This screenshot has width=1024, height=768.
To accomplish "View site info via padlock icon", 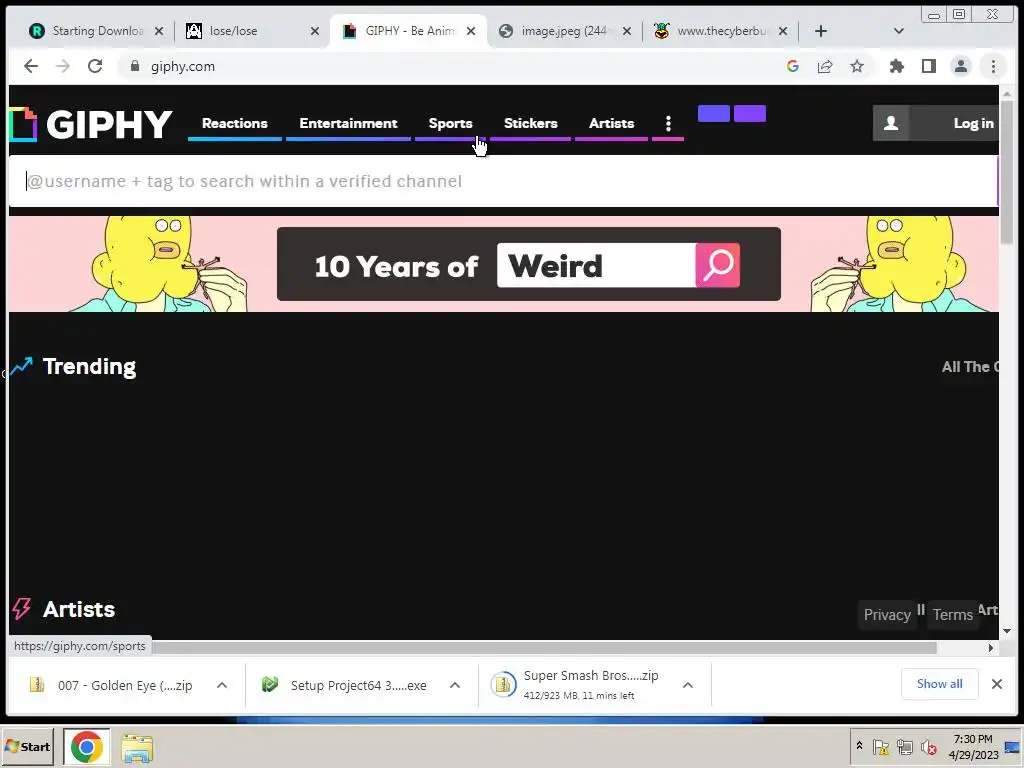I will tap(135, 66).
